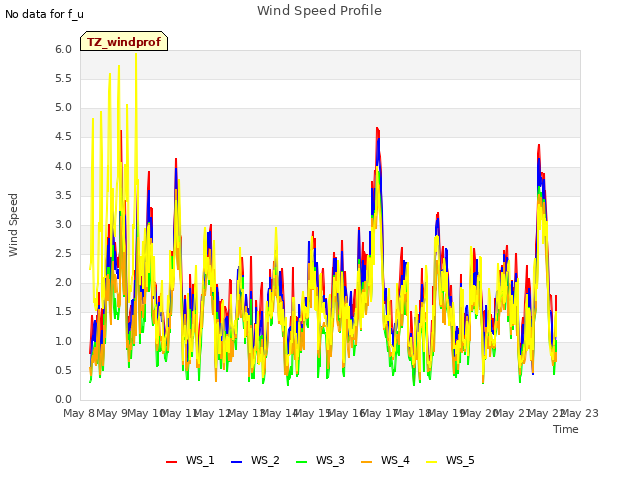Viewport: 640px width, 480px height.
Task: Click the 0.5 y-axis tick label
Action: [x=63, y=371]
